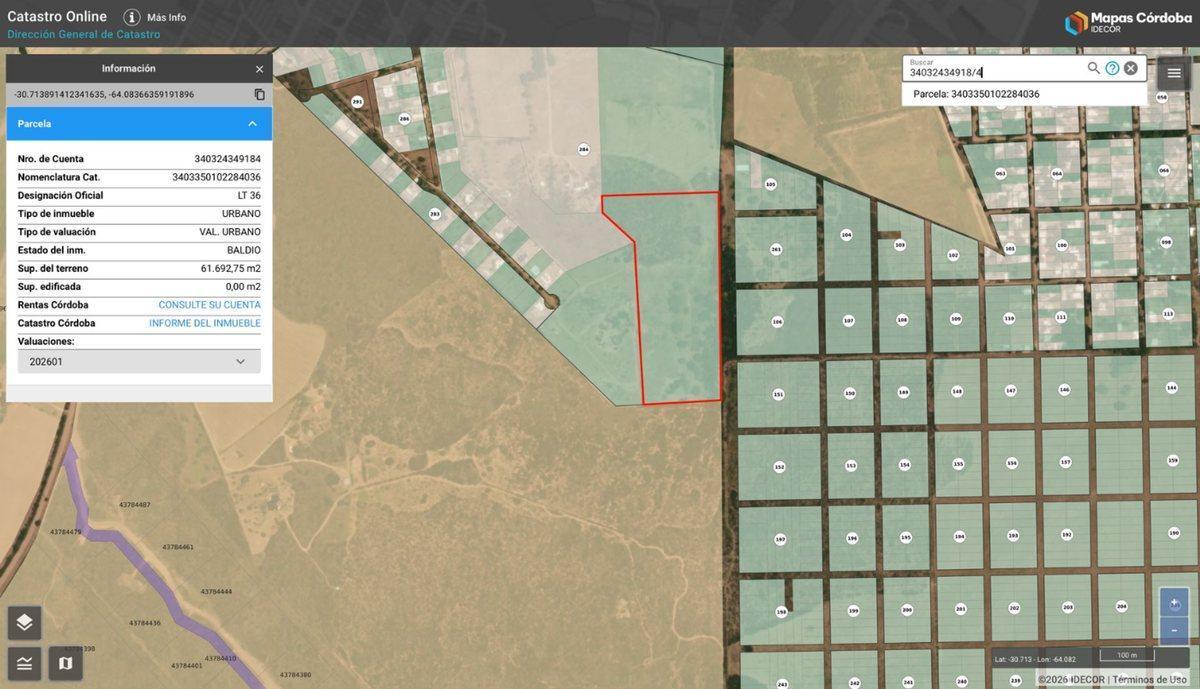Follow the CONSULTE SU CUENTA link
This screenshot has width=1200, height=689.
click(x=210, y=305)
